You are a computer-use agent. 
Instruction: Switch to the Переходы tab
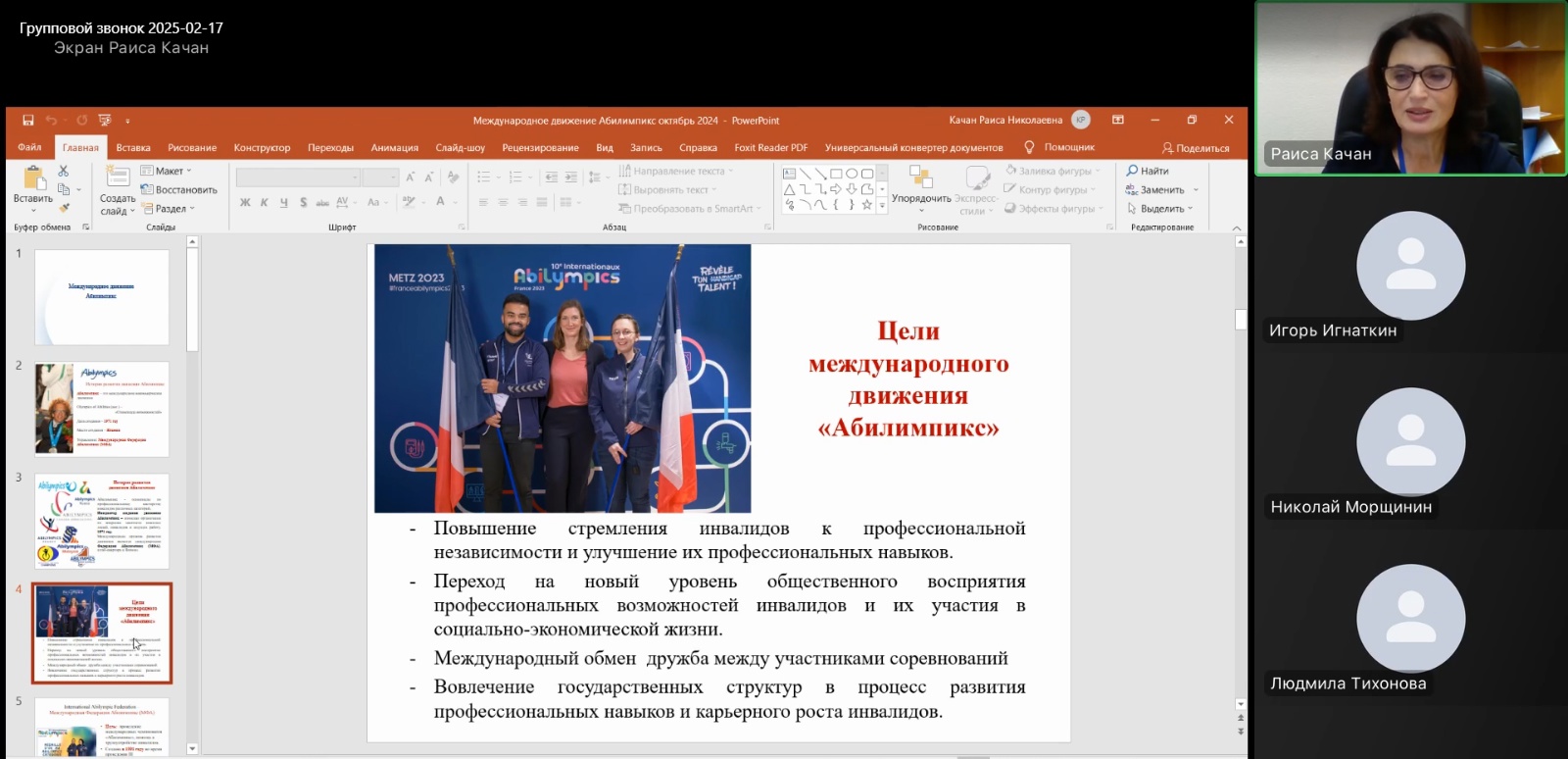tap(330, 147)
